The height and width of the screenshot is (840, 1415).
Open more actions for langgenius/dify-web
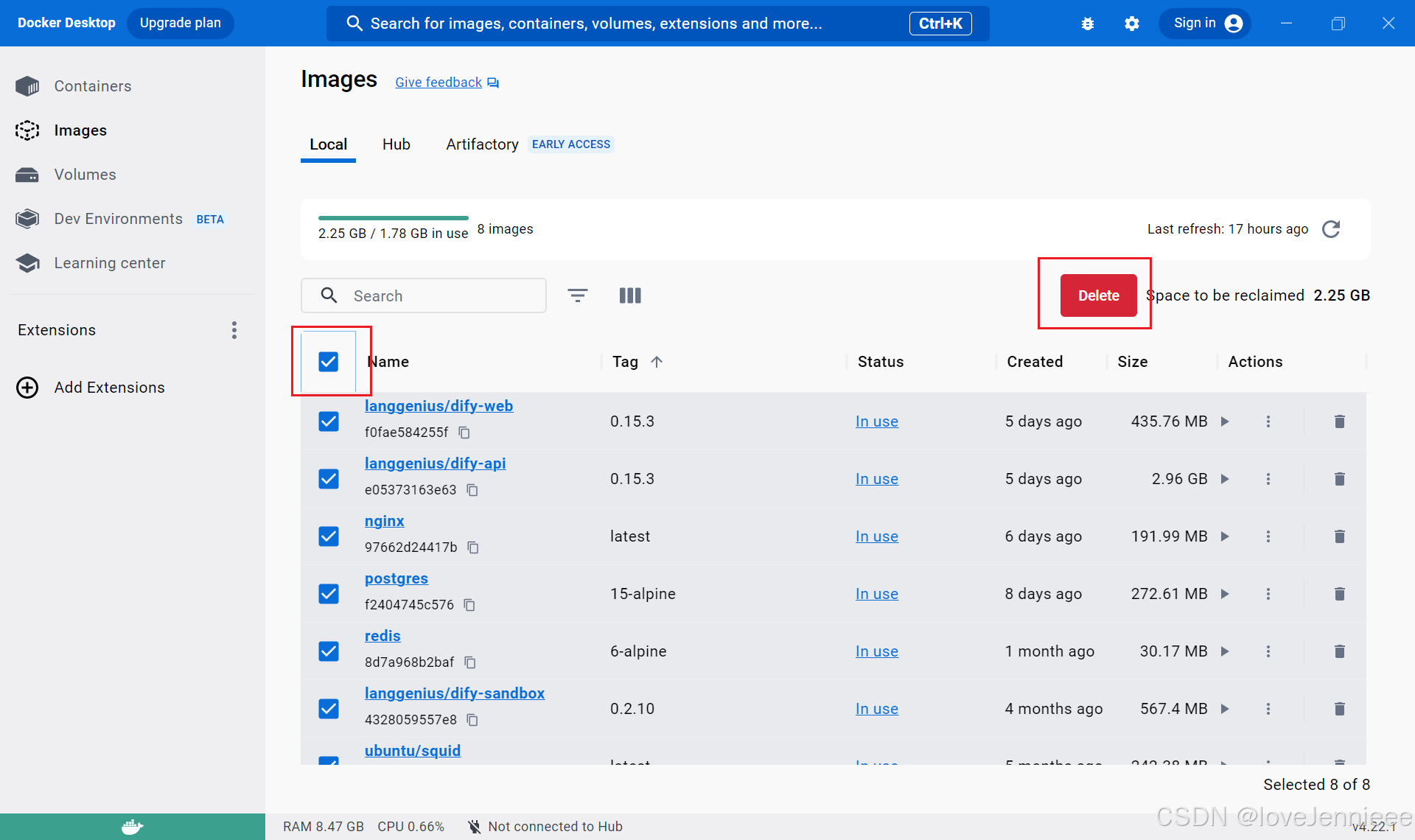(x=1268, y=421)
